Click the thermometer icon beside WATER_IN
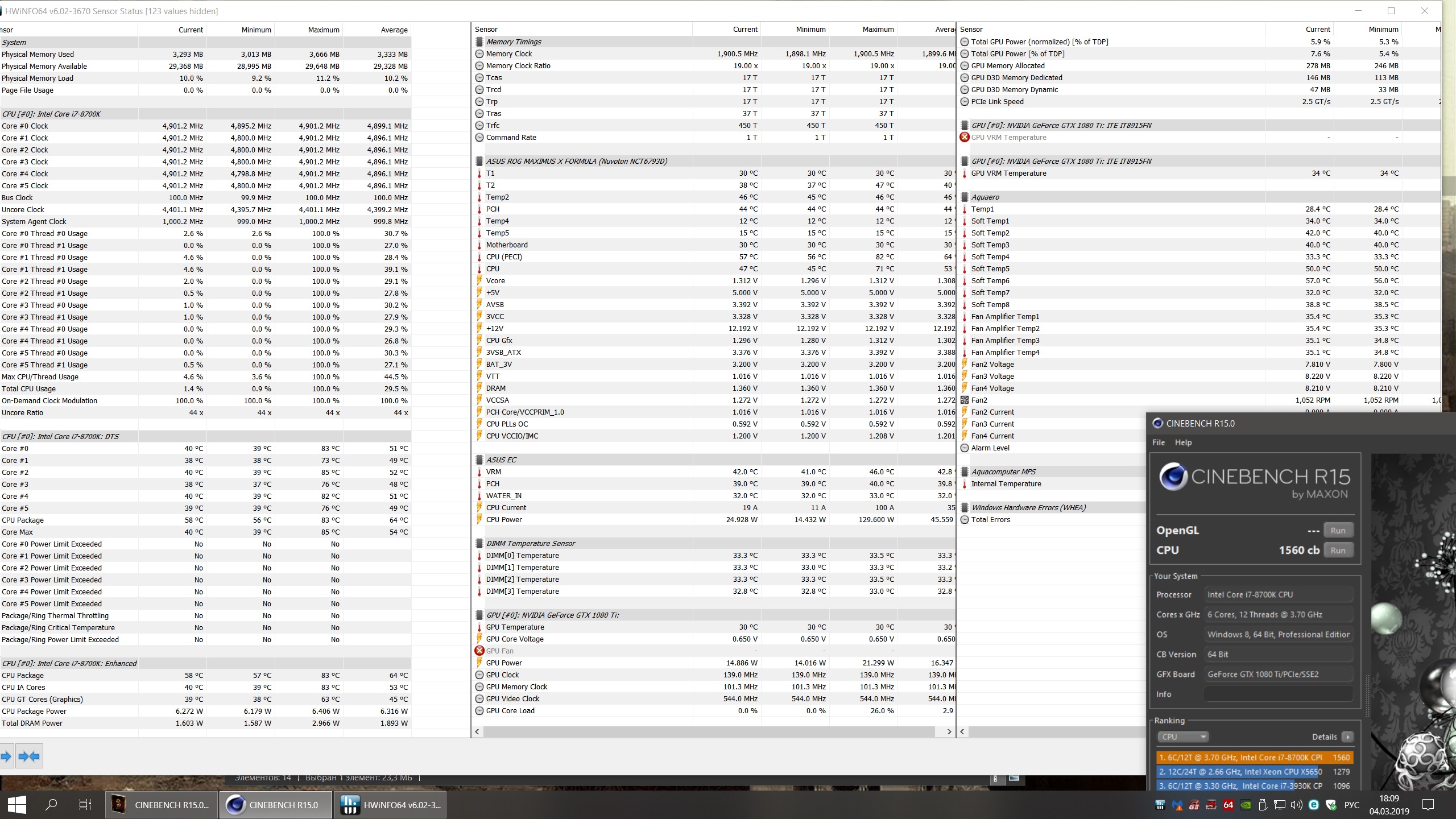 point(479,495)
